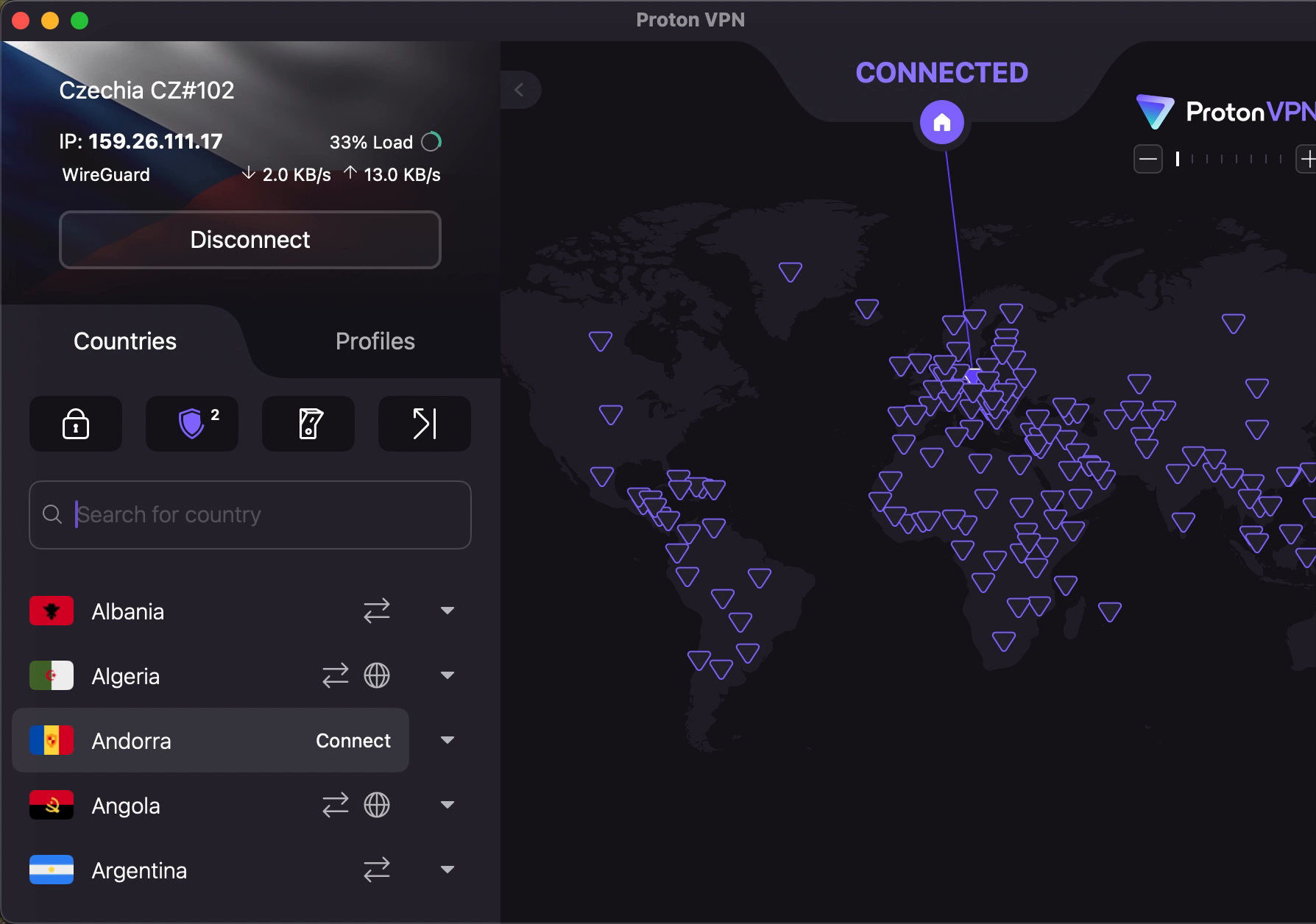Open the NetShield shield icon options
Screen dimensions: 1316x924
[x=192, y=424]
